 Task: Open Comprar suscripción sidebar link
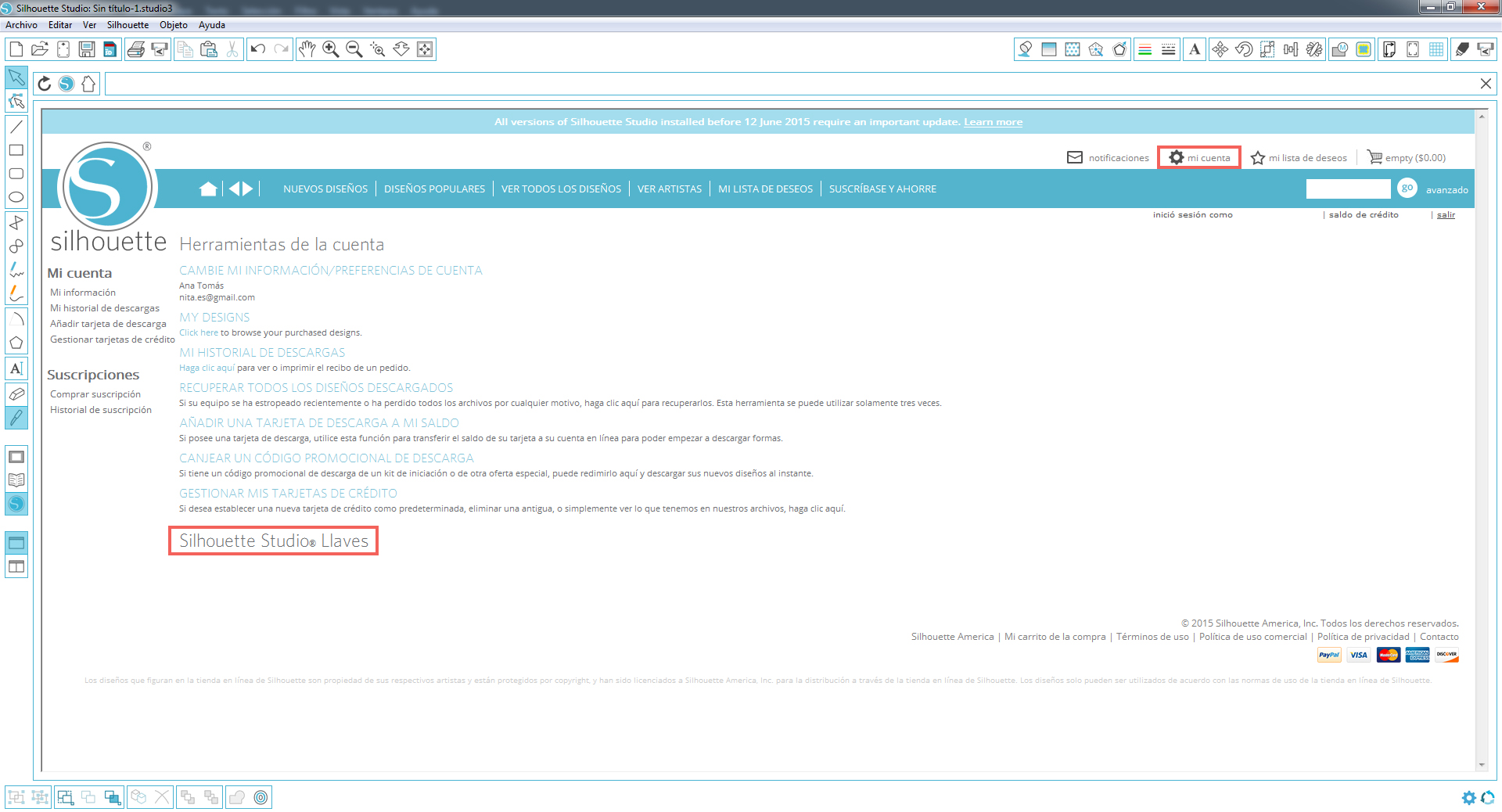[95, 394]
